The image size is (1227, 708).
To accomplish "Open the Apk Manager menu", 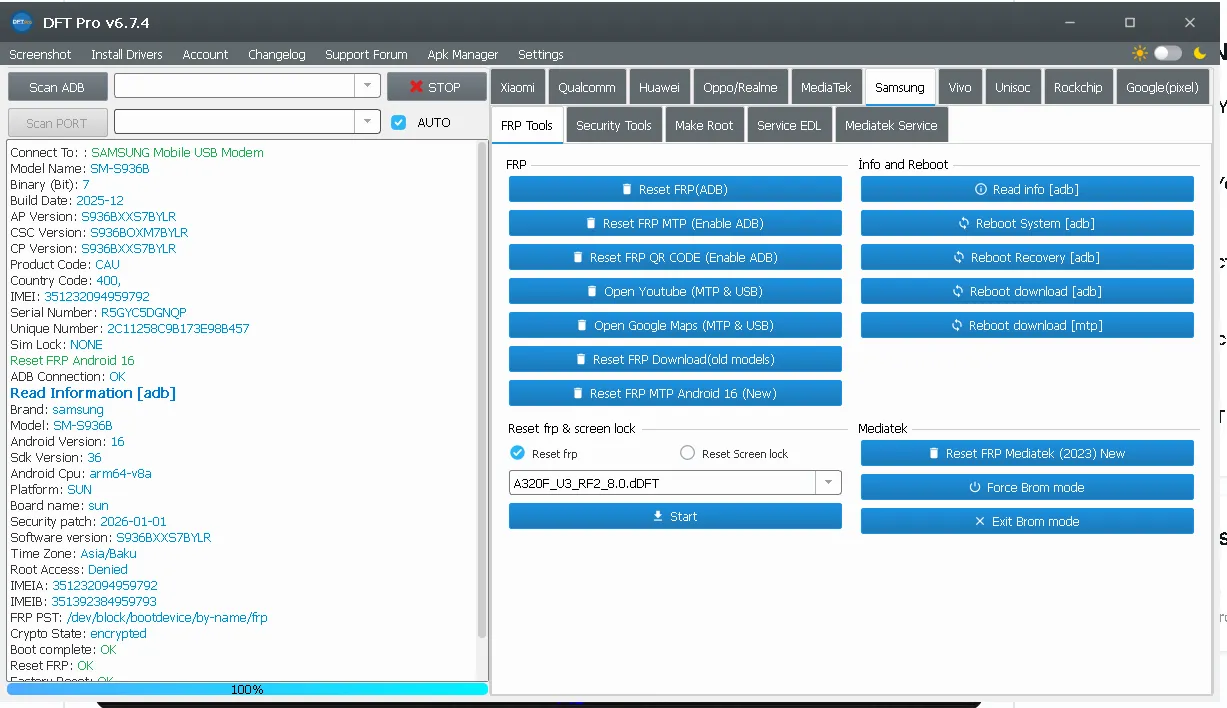I will (462, 54).
